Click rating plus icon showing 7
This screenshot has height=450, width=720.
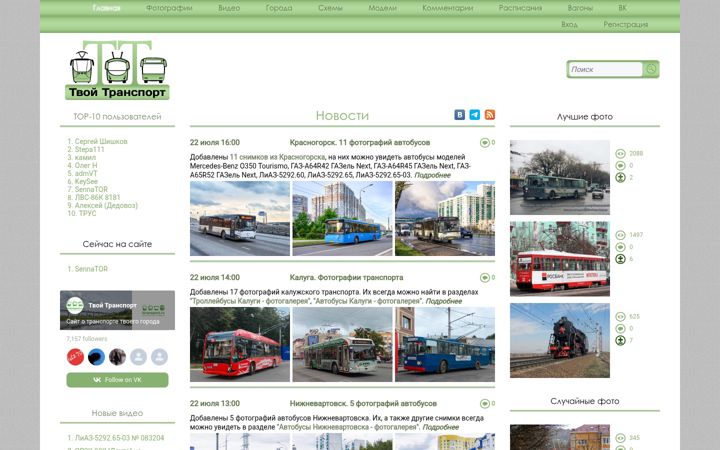pos(620,341)
